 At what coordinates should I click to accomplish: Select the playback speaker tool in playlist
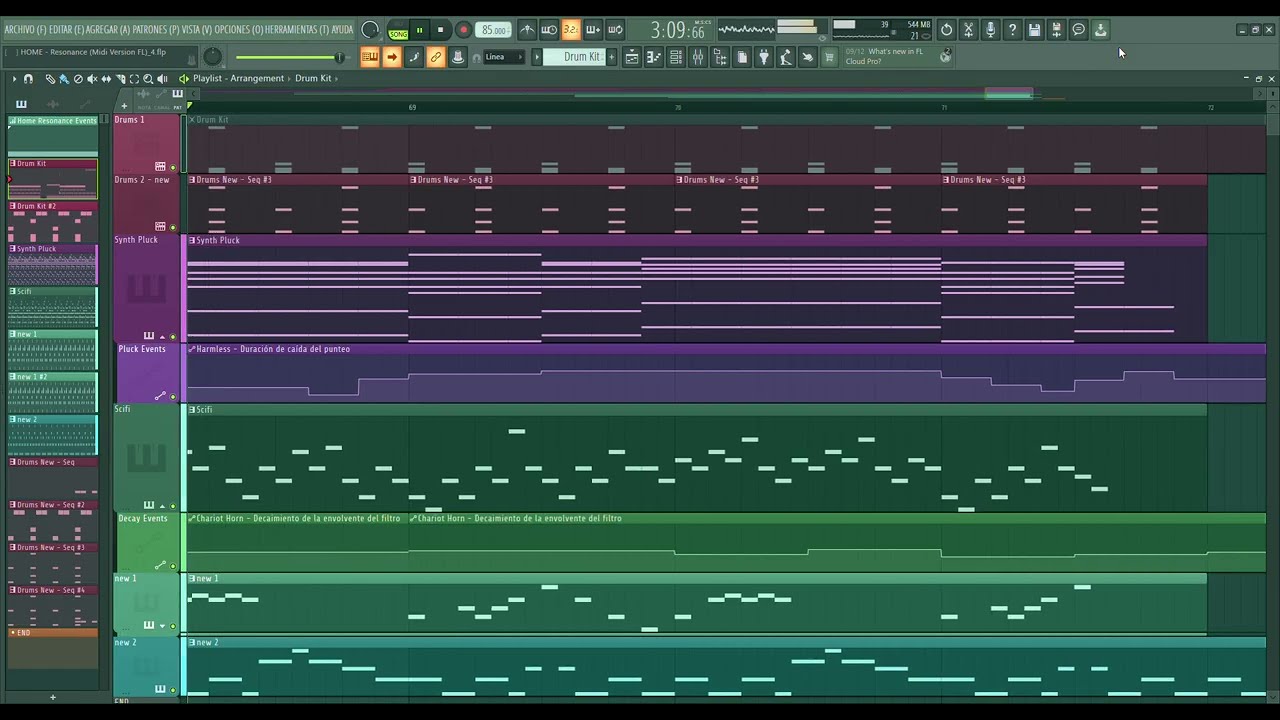pos(162,78)
